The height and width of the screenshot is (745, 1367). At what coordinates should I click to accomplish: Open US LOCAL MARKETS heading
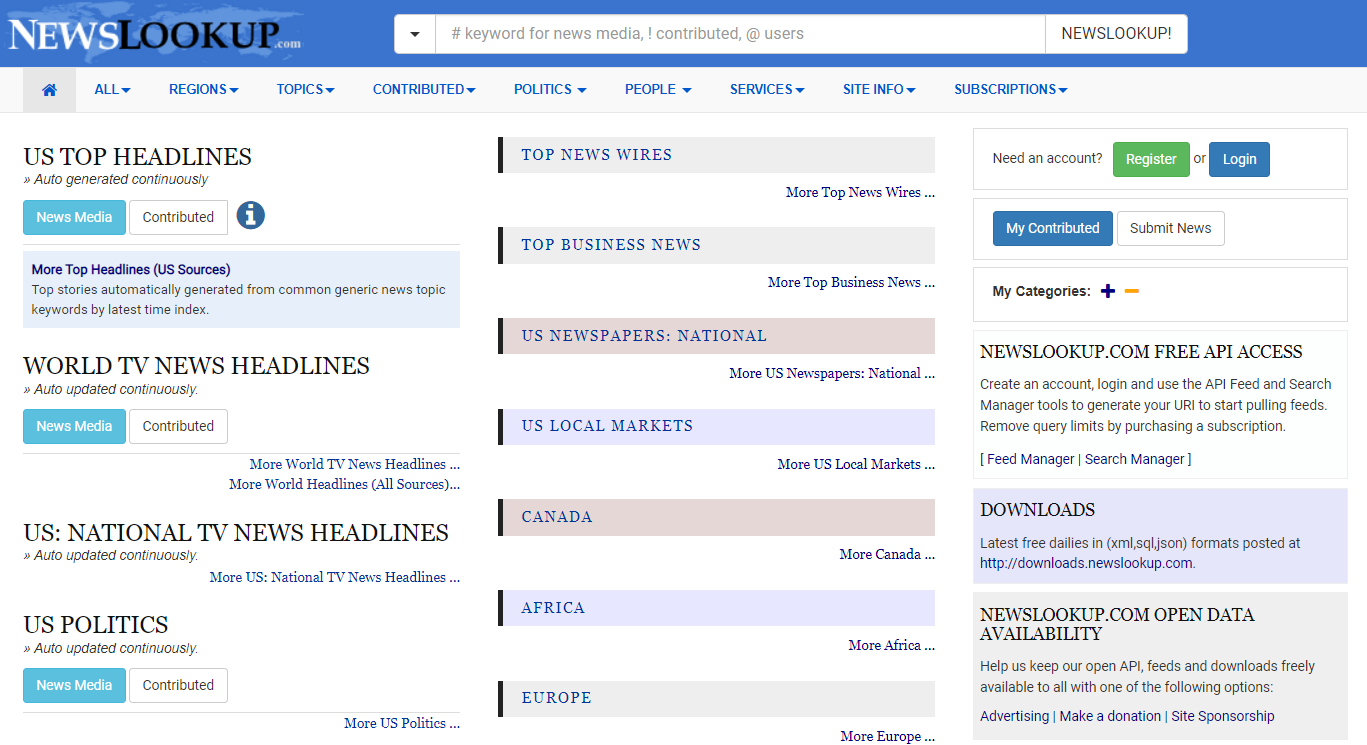coord(607,426)
